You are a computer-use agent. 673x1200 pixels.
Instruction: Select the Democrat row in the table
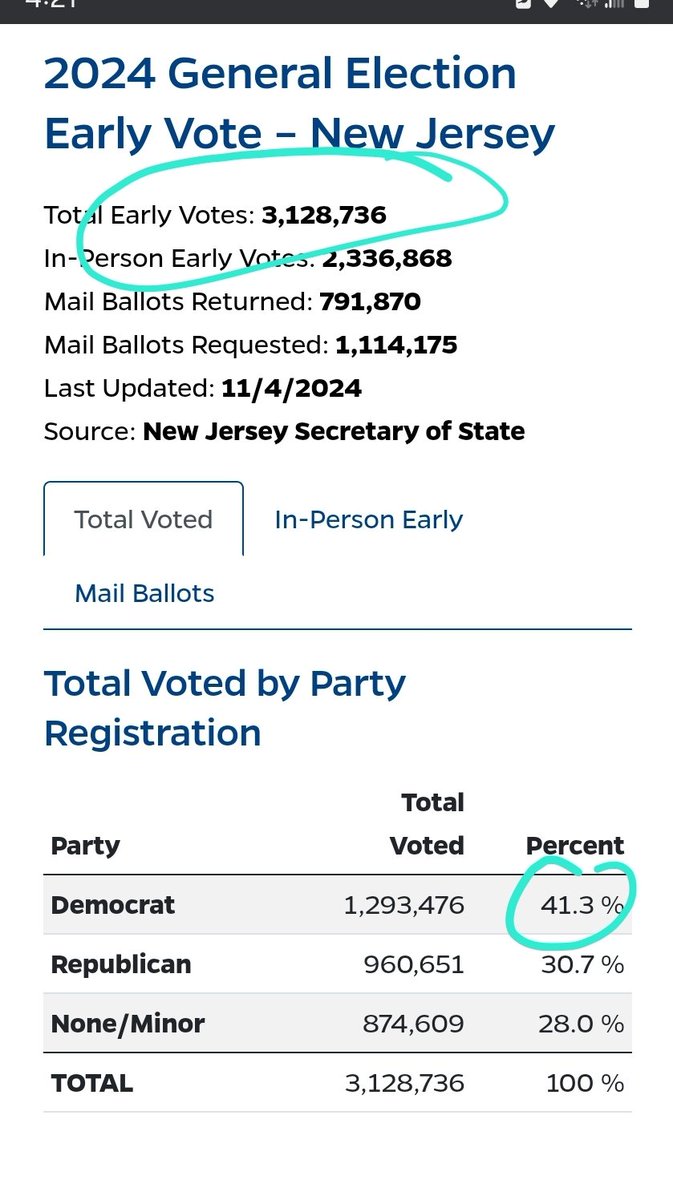pyautogui.click(x=337, y=905)
